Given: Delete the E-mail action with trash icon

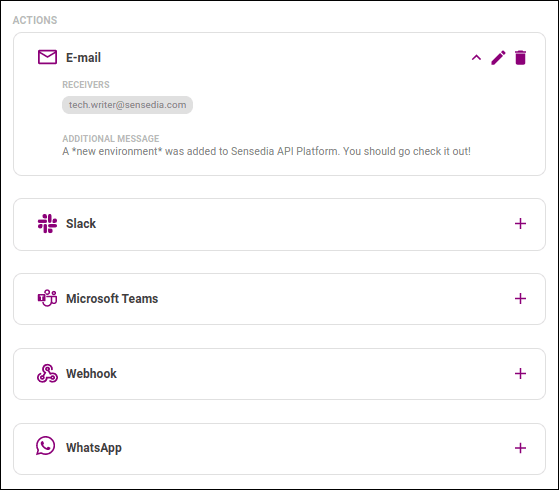Looking at the screenshot, I should click(520, 58).
